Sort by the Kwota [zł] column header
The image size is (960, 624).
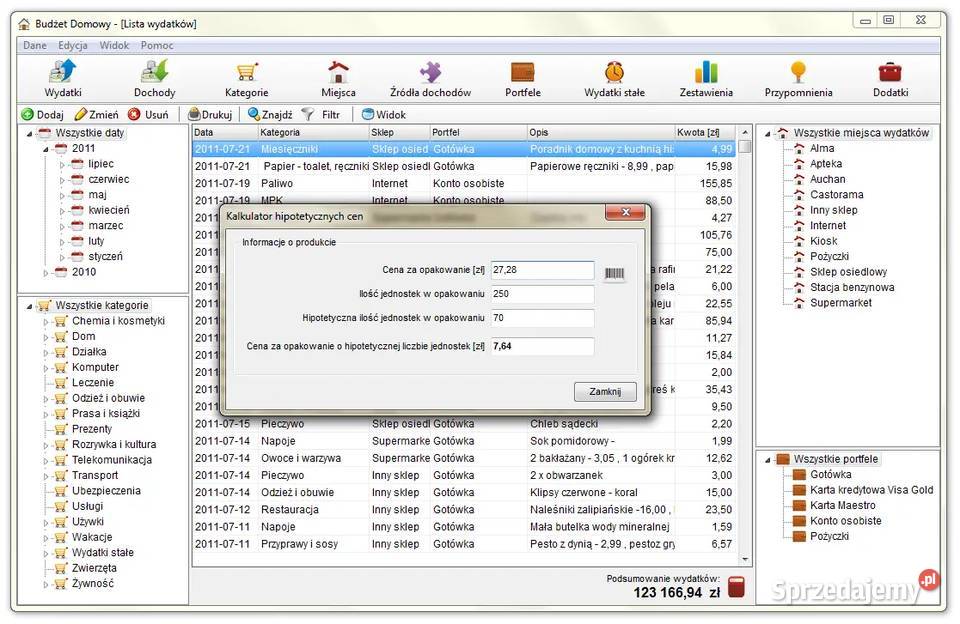(x=703, y=132)
